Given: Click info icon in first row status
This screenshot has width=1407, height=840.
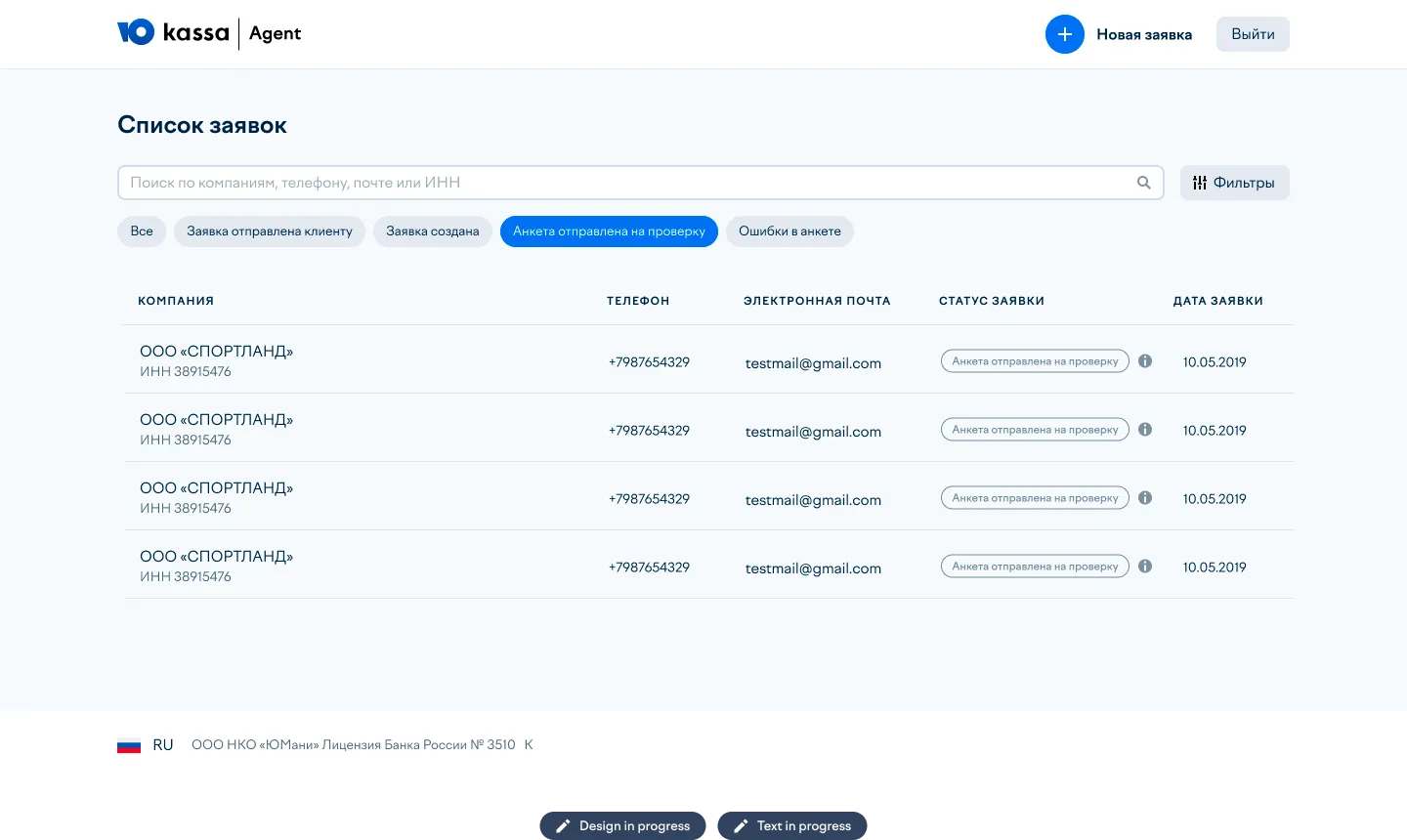Looking at the screenshot, I should point(1145,361).
